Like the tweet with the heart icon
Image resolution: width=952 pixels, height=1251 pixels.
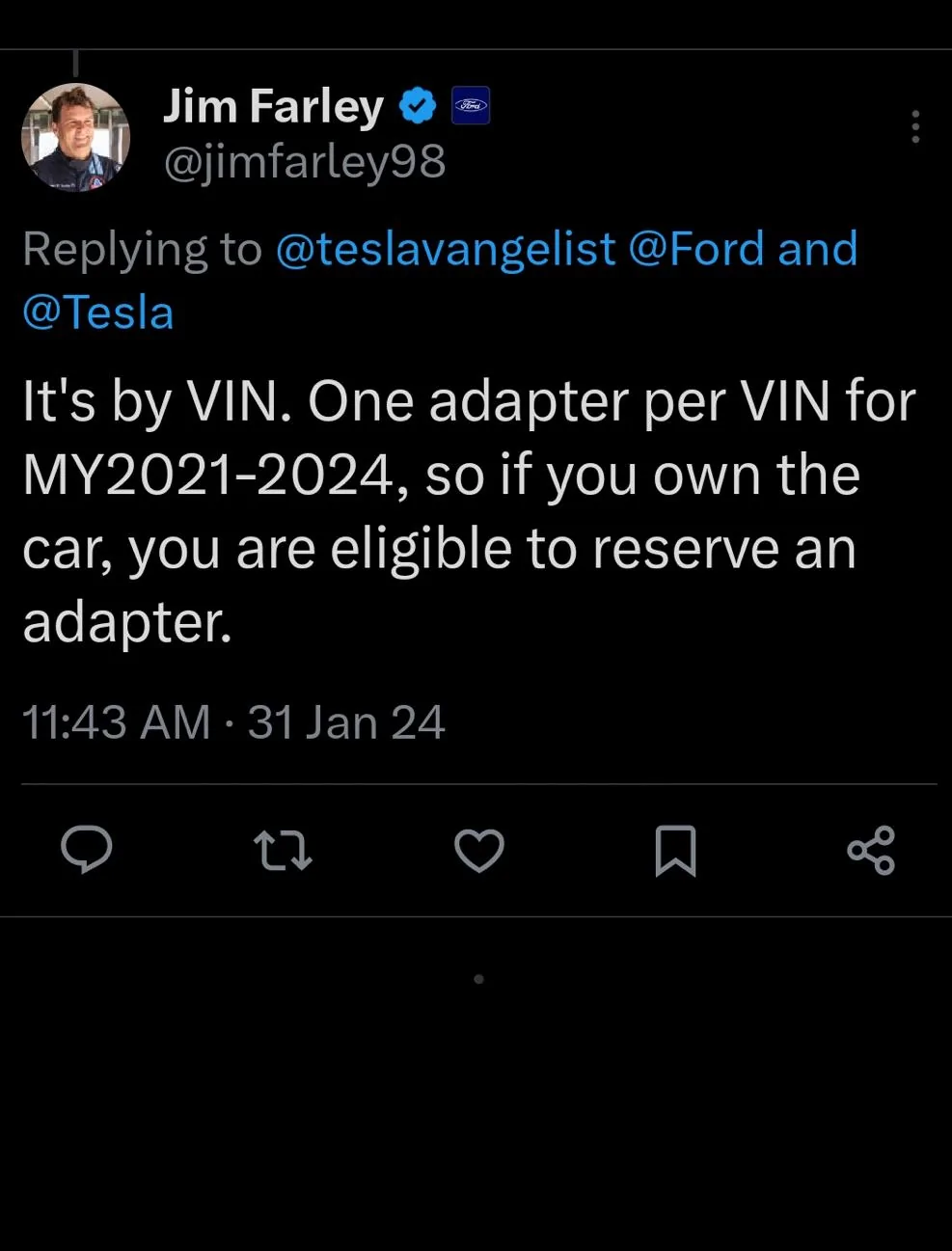[479, 851]
